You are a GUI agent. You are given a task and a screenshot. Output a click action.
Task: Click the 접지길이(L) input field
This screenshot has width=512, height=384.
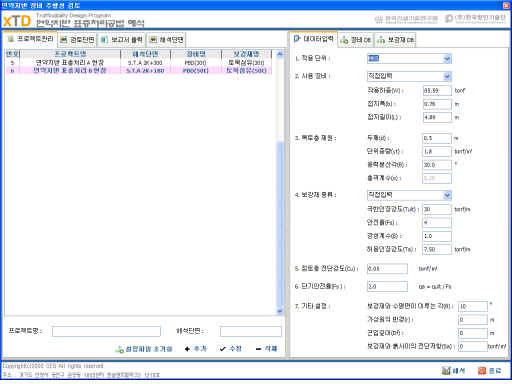coord(437,117)
